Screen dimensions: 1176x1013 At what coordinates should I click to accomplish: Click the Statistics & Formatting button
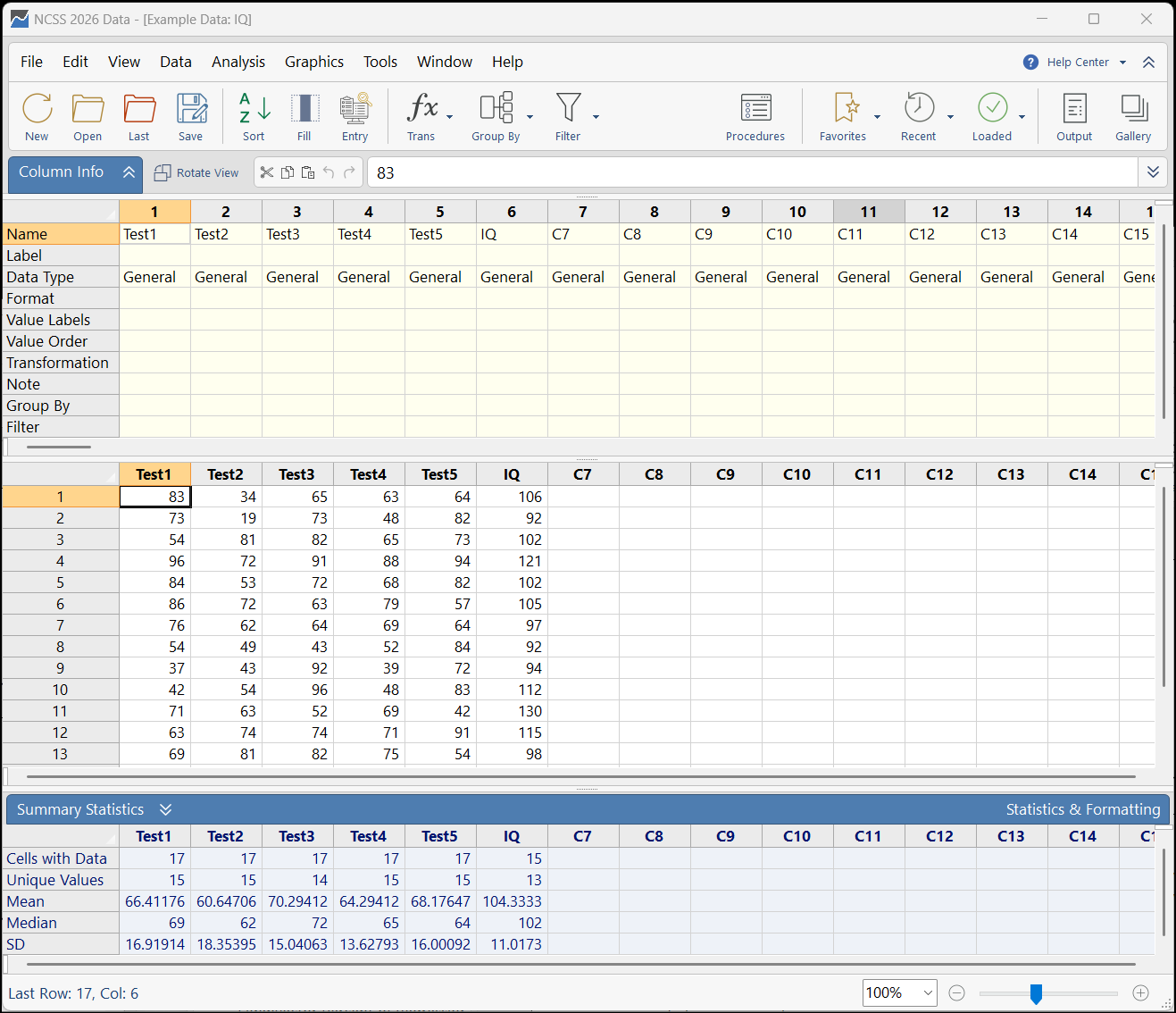click(1082, 809)
